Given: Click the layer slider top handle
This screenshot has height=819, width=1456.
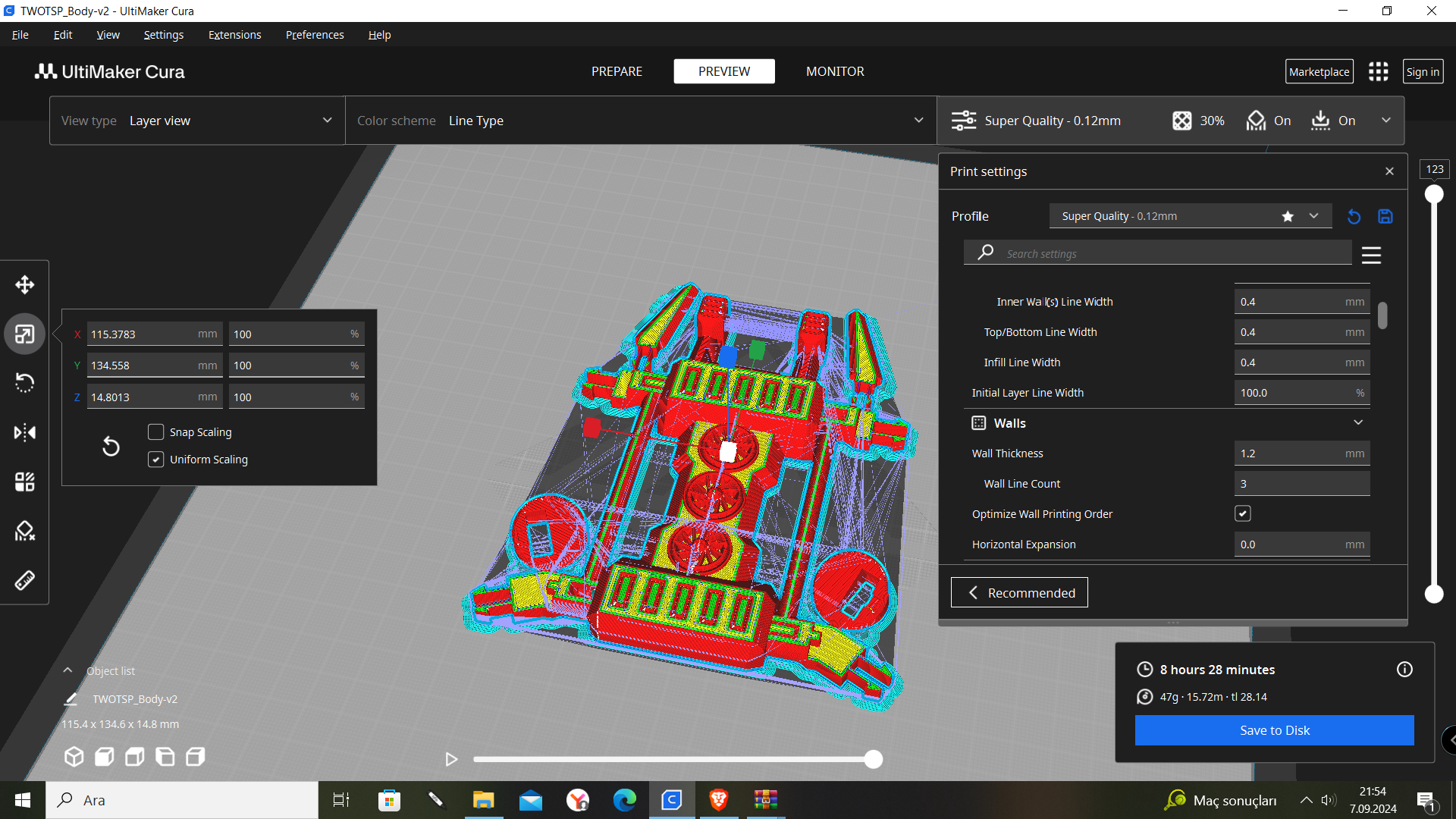Looking at the screenshot, I should (x=1434, y=194).
